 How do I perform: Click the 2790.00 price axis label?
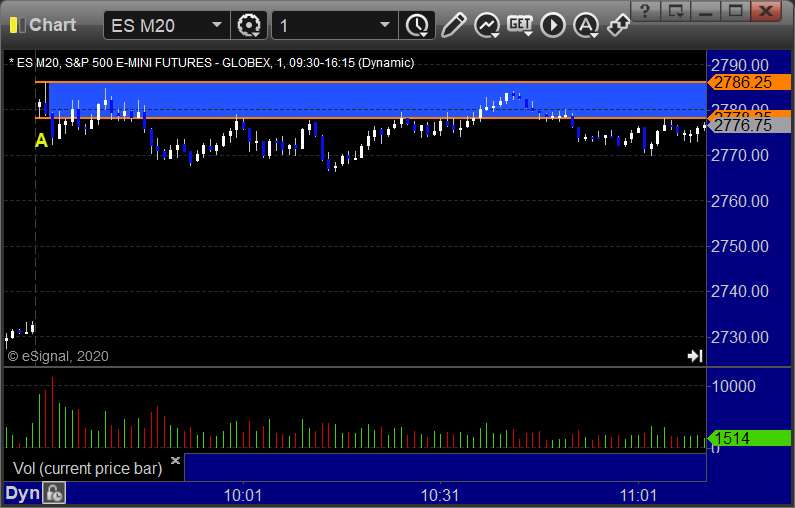[x=740, y=65]
